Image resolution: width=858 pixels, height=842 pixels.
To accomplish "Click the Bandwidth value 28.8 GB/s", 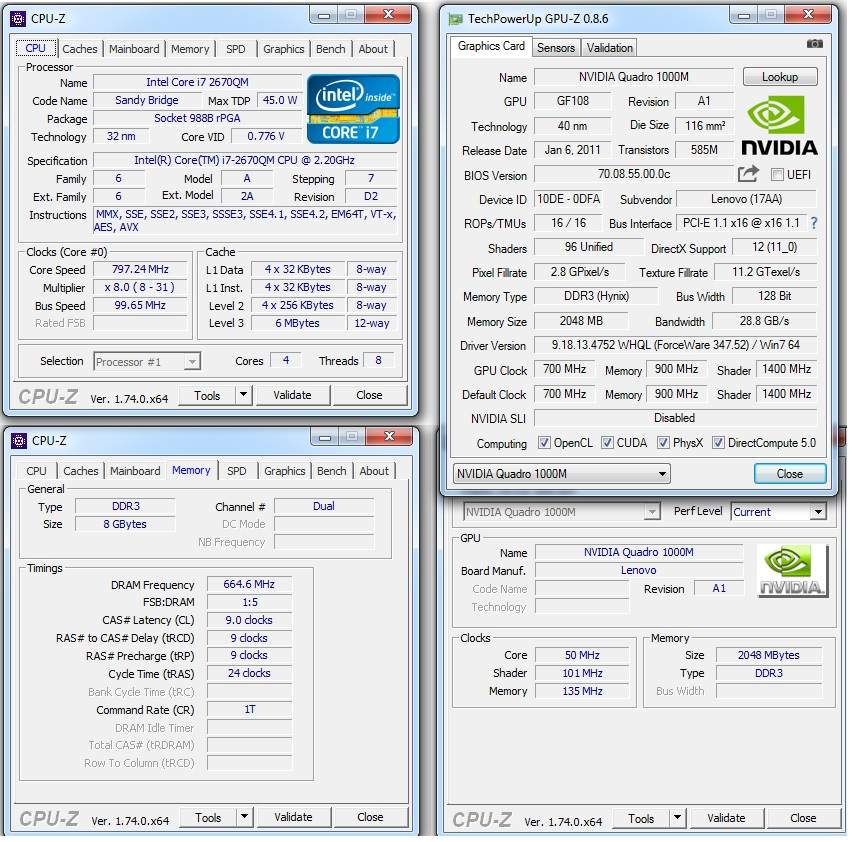I will (764, 321).
